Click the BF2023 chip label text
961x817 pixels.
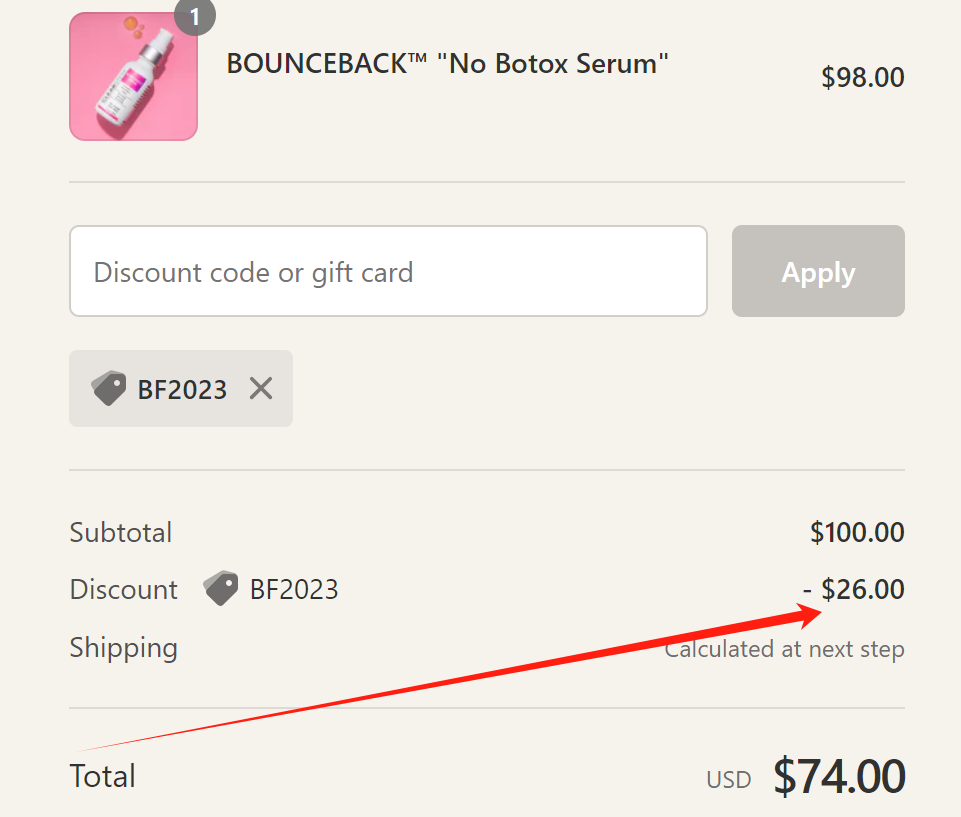[x=182, y=389]
